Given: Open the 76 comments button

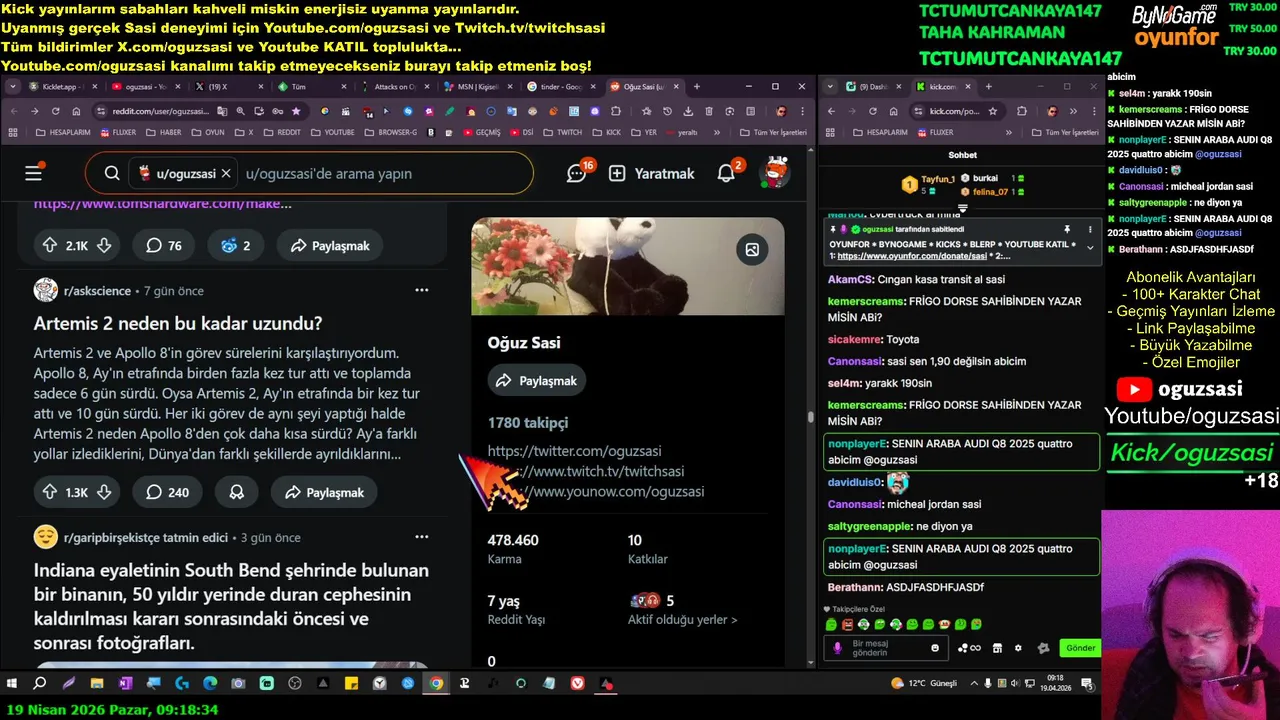Looking at the screenshot, I should point(164,245).
